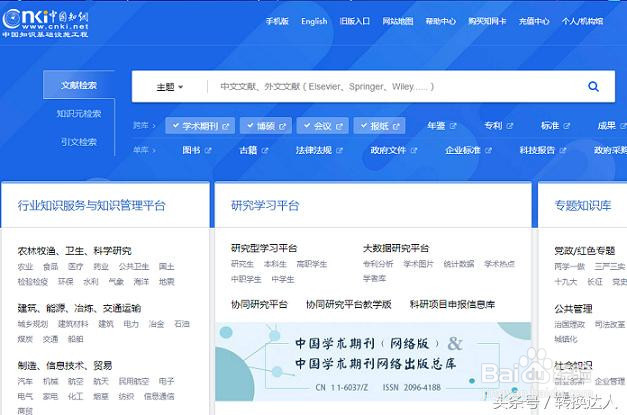Open 大数据研究平台 link
The height and width of the screenshot is (415, 627).
click(396, 248)
